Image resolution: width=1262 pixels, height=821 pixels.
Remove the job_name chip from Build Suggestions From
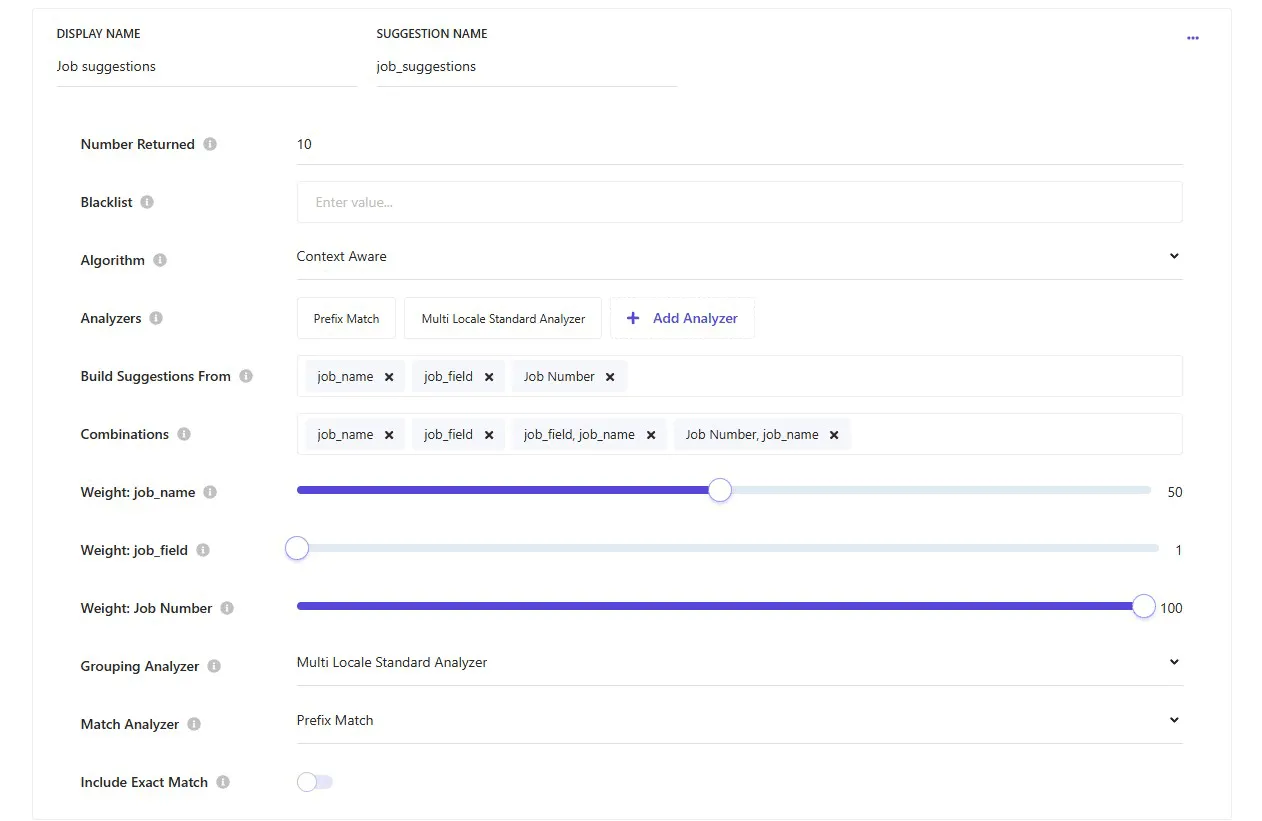[x=388, y=376]
